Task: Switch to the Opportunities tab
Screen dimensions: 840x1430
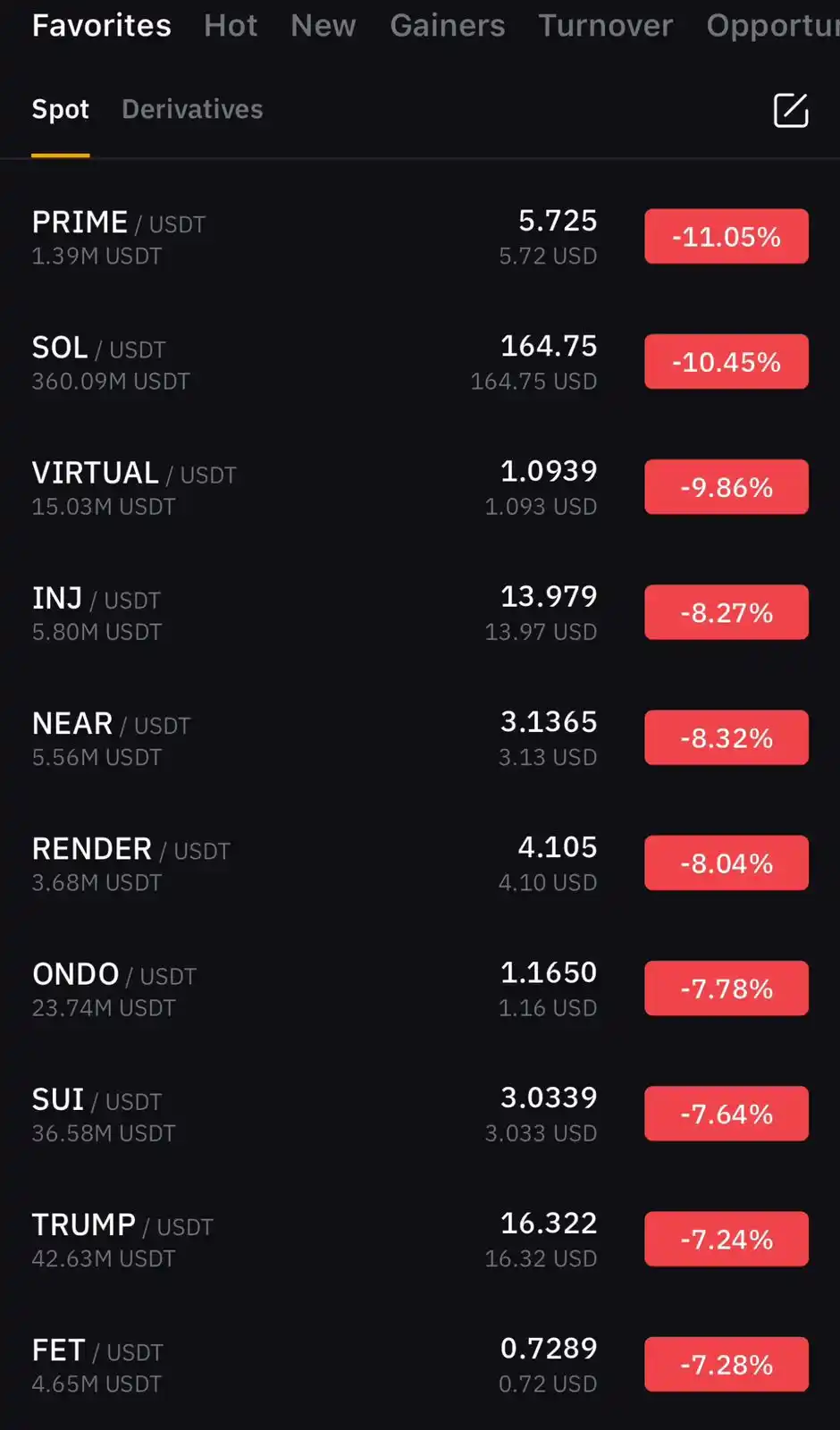Action: pos(773,25)
